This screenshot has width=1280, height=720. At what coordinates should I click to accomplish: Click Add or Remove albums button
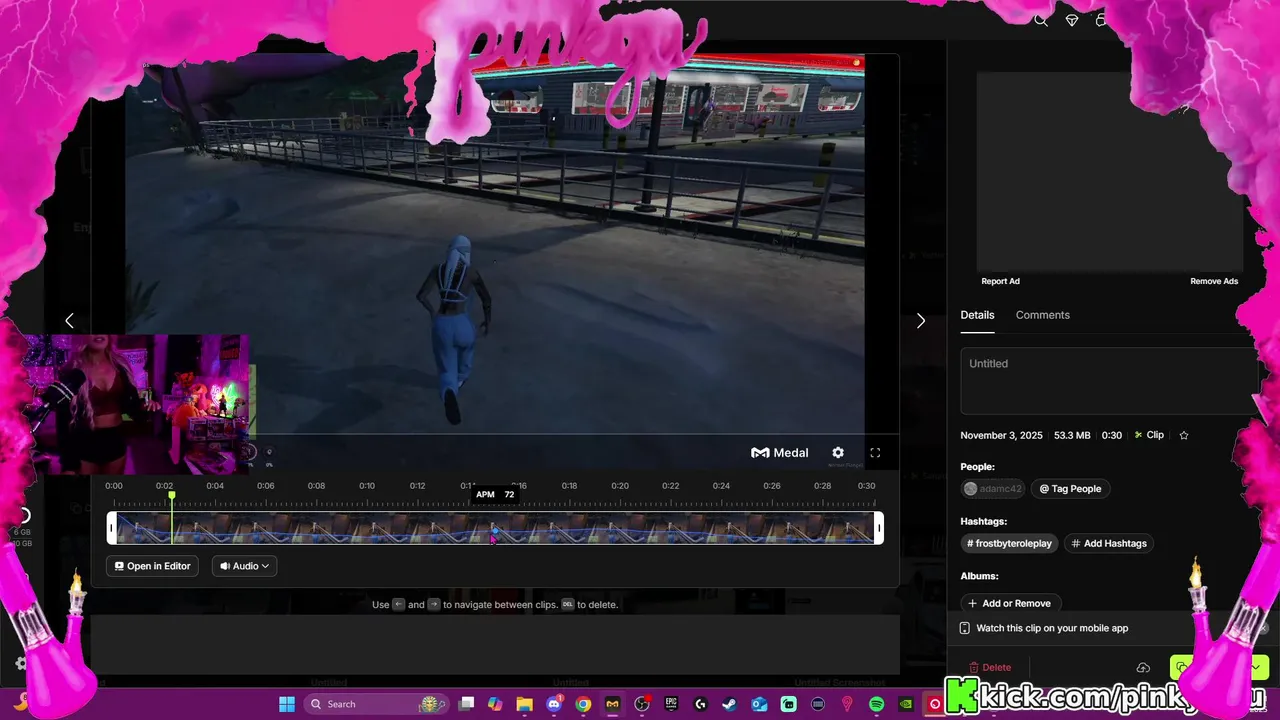point(1009,603)
